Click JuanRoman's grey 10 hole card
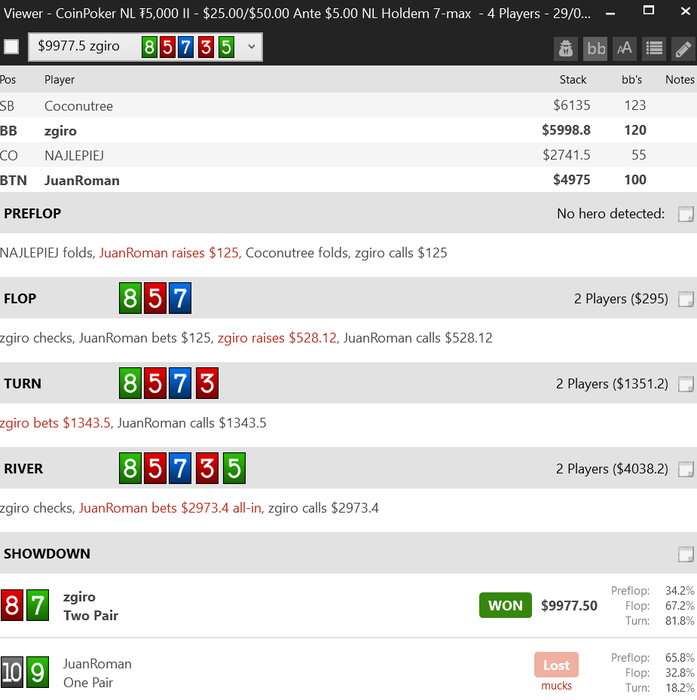 point(12,672)
